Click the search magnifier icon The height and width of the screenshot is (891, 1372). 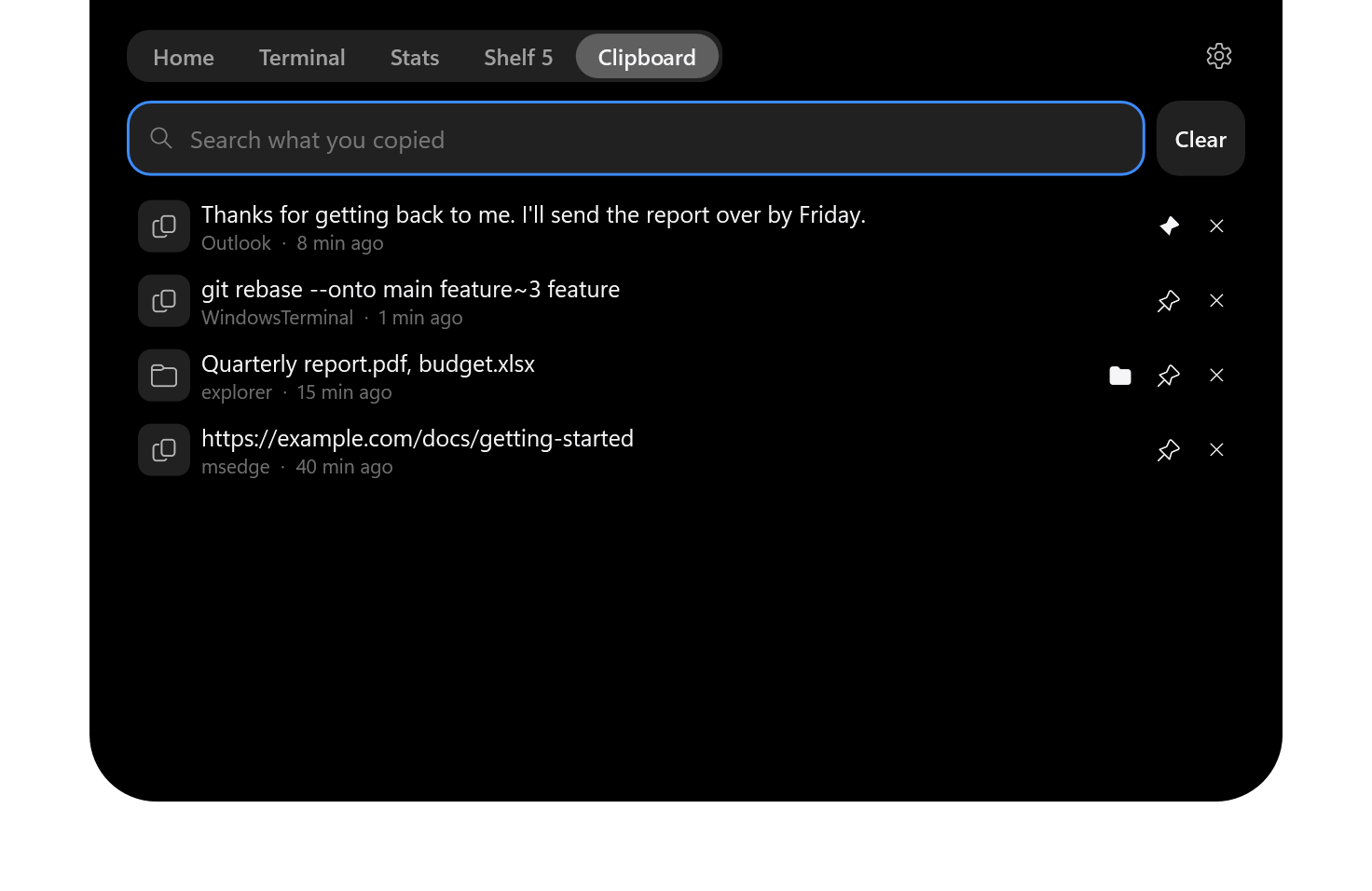[161, 138]
